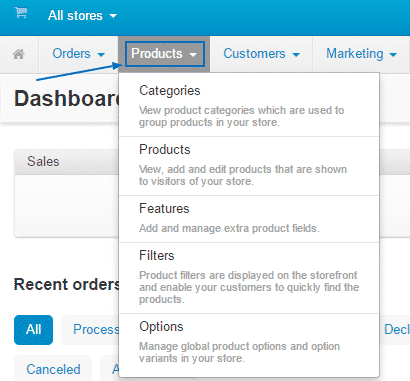This screenshot has width=410, height=381.
Task: Select Filters in the Products menu
Action: 249,278
